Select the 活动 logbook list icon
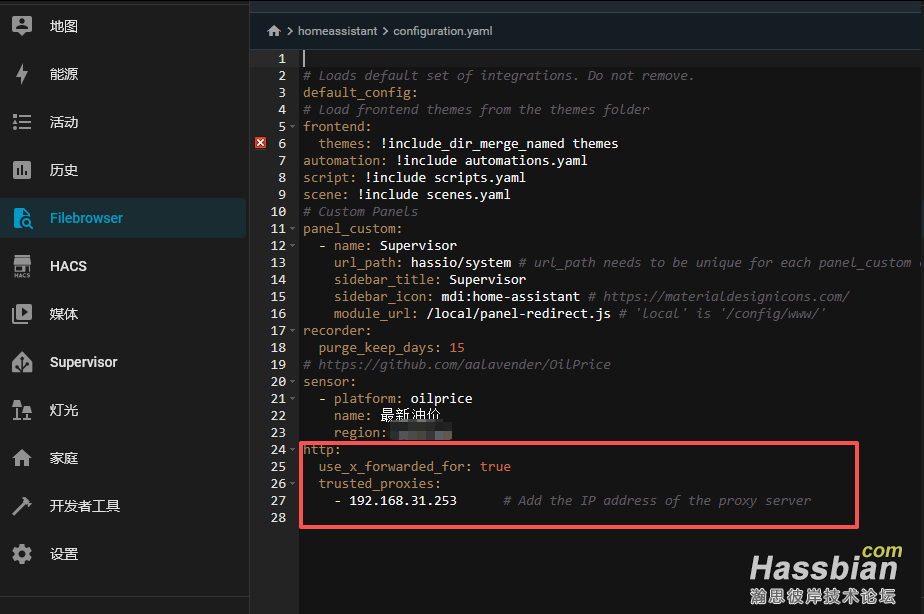The width and height of the screenshot is (924, 614). pyautogui.click(x=22, y=122)
